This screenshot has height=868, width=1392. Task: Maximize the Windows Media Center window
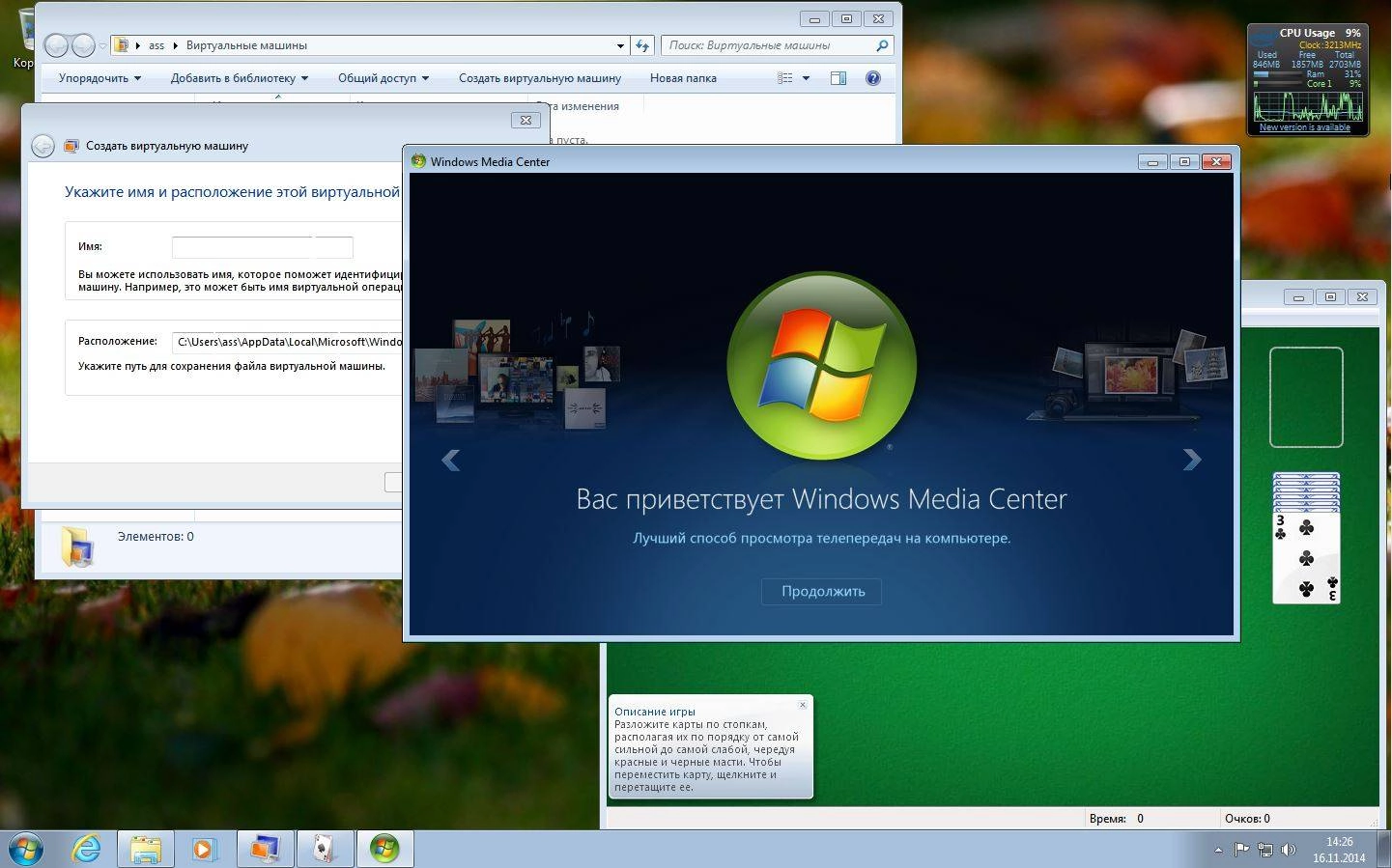1184,161
